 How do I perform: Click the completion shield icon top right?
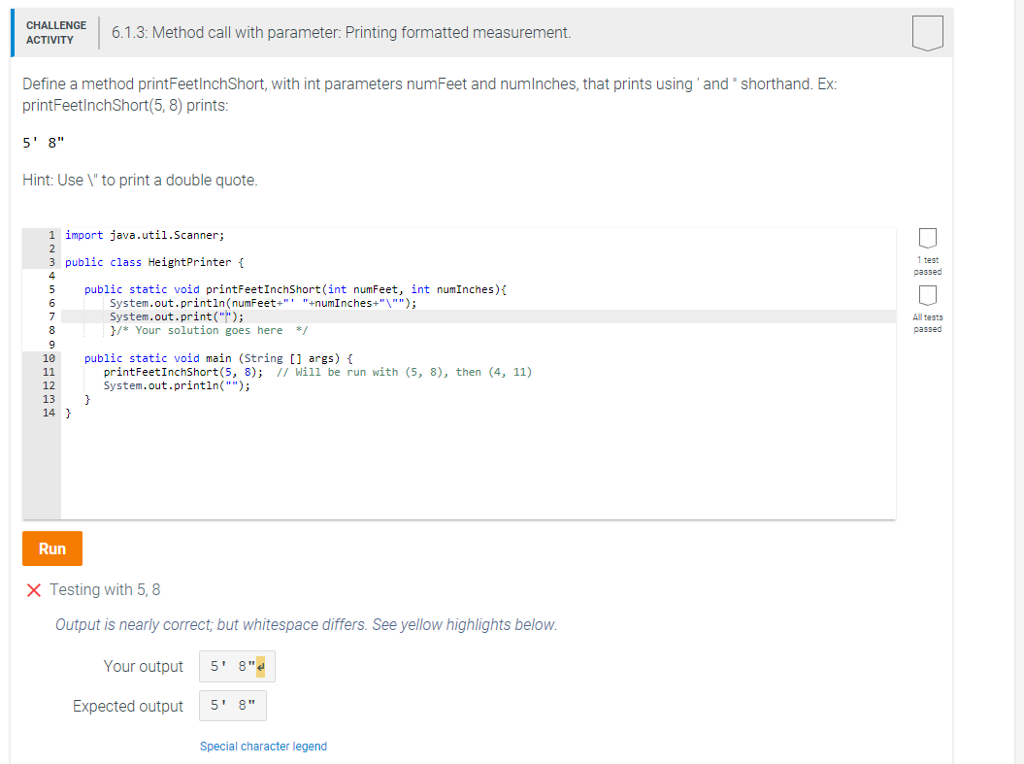(x=927, y=32)
